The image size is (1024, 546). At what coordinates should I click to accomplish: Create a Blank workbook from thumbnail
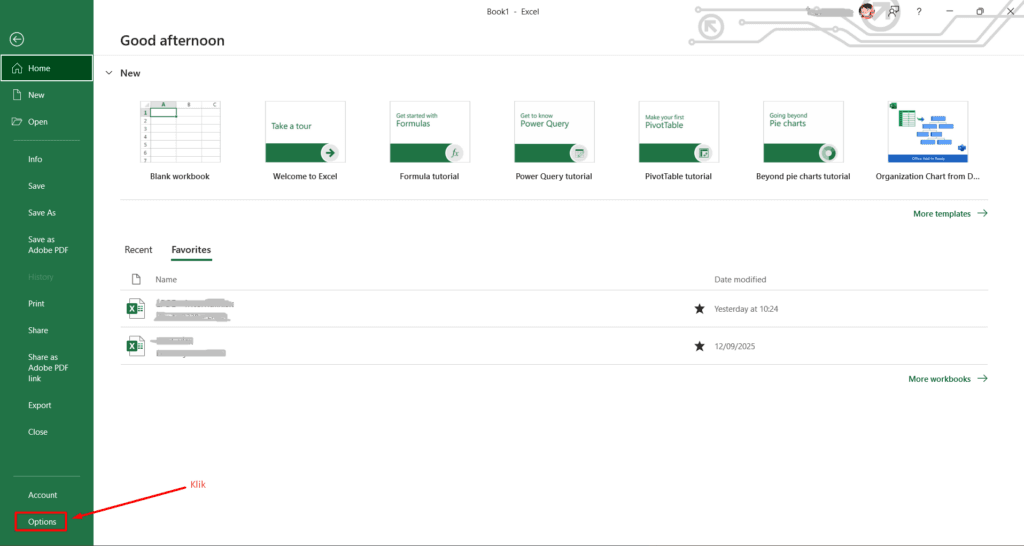pos(179,132)
